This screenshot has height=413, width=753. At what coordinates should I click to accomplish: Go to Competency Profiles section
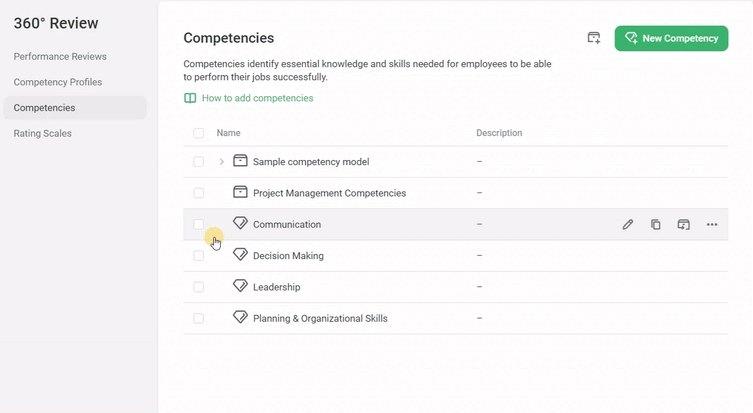58,82
